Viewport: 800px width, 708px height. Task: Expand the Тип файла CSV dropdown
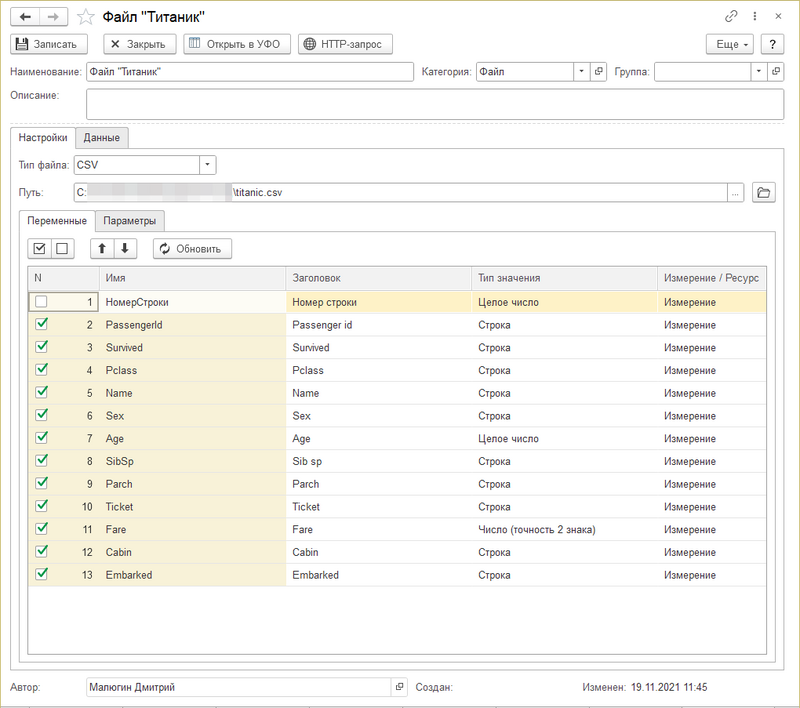[207, 165]
